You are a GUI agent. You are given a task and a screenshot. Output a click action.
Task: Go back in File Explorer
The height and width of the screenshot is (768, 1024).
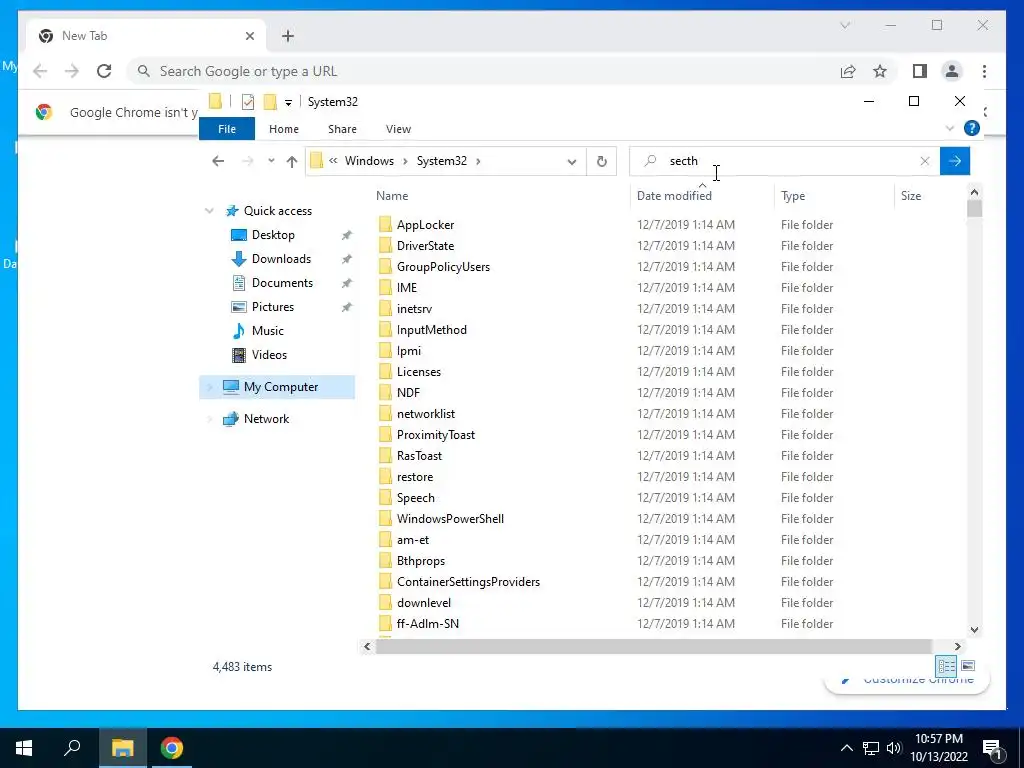click(x=218, y=161)
